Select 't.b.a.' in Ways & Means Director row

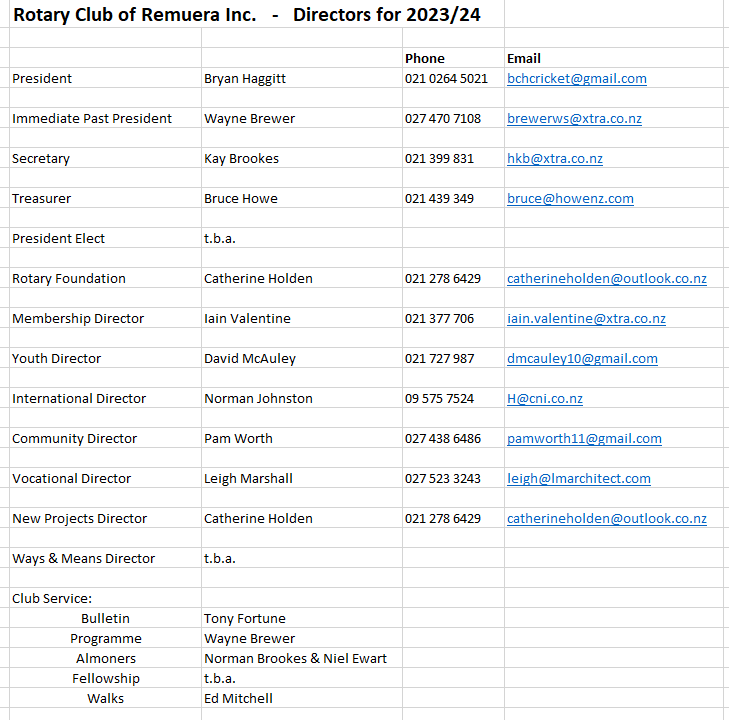pos(302,558)
